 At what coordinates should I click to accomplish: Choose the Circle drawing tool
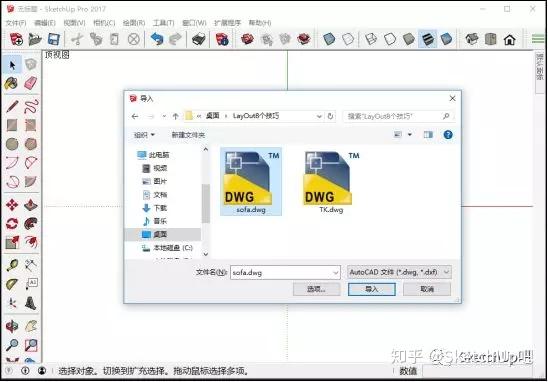coord(12,144)
